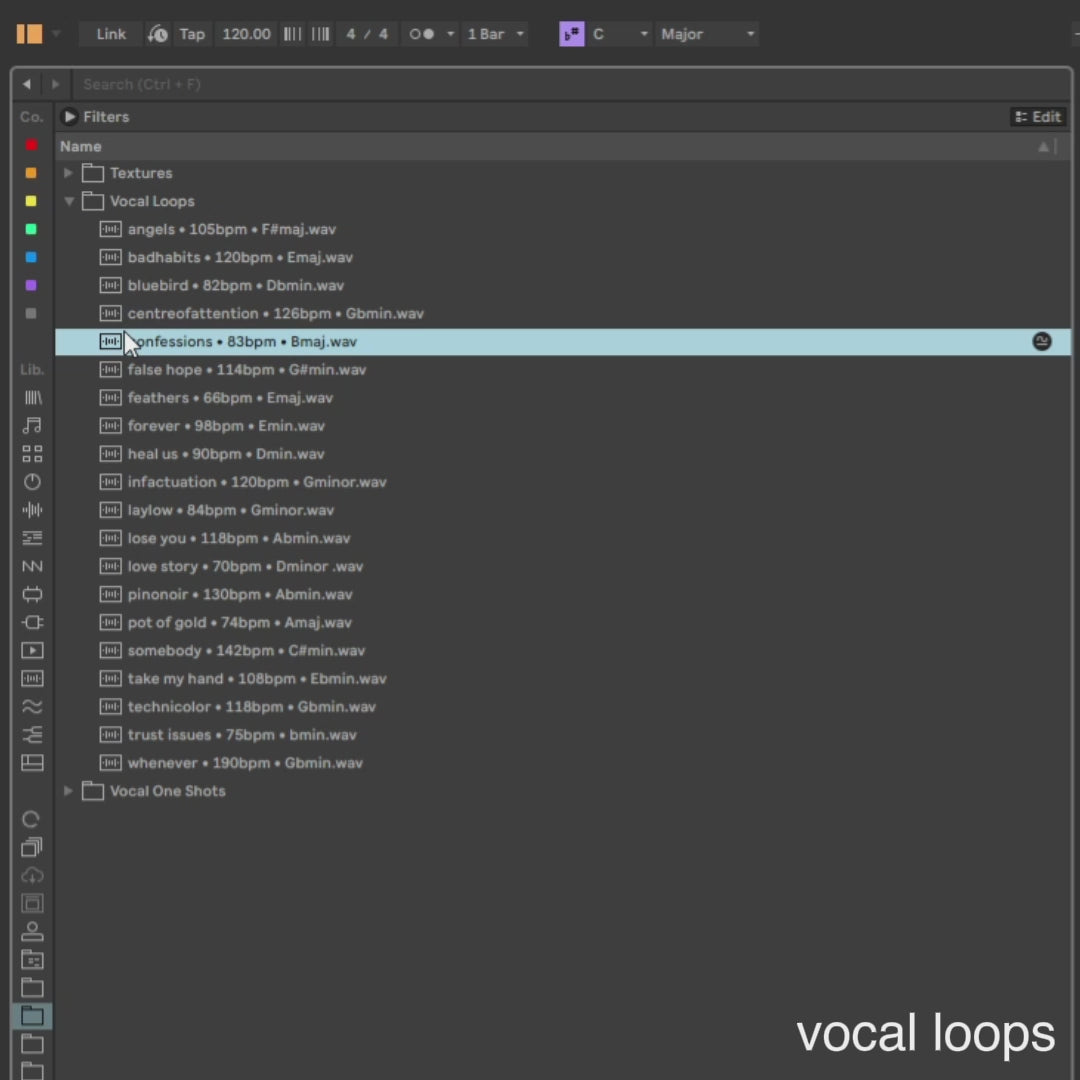Open the Major scale name dropdown
The width and height of the screenshot is (1080, 1080).
point(706,34)
